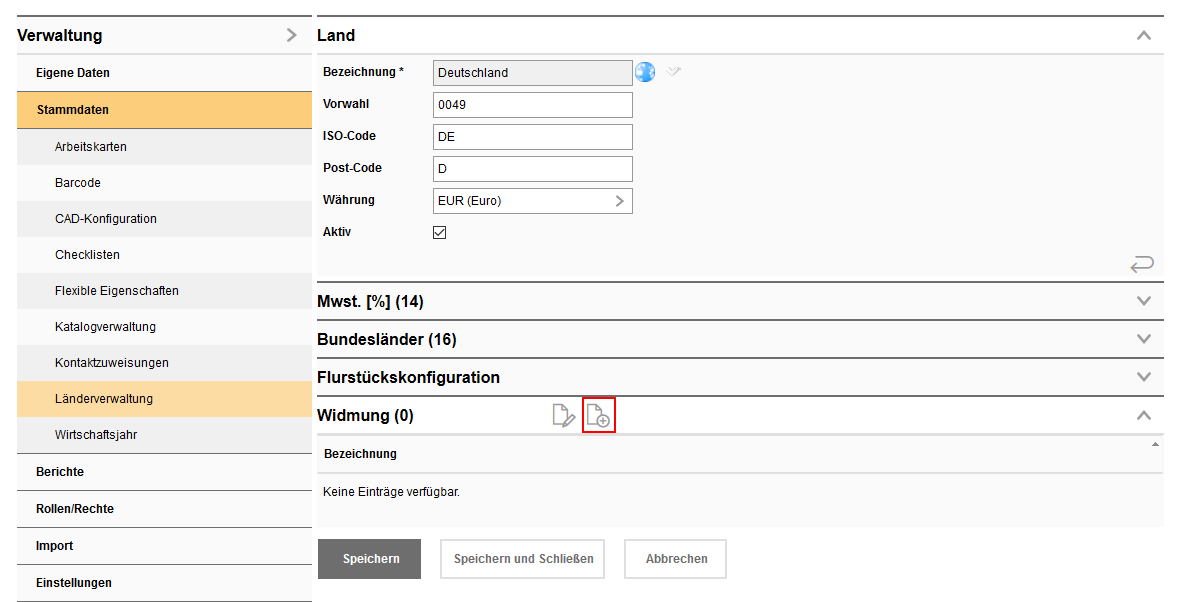The width and height of the screenshot is (1182, 602).
Task: Click the globe icon beside Bezeichnung
Action: pyautogui.click(x=645, y=72)
